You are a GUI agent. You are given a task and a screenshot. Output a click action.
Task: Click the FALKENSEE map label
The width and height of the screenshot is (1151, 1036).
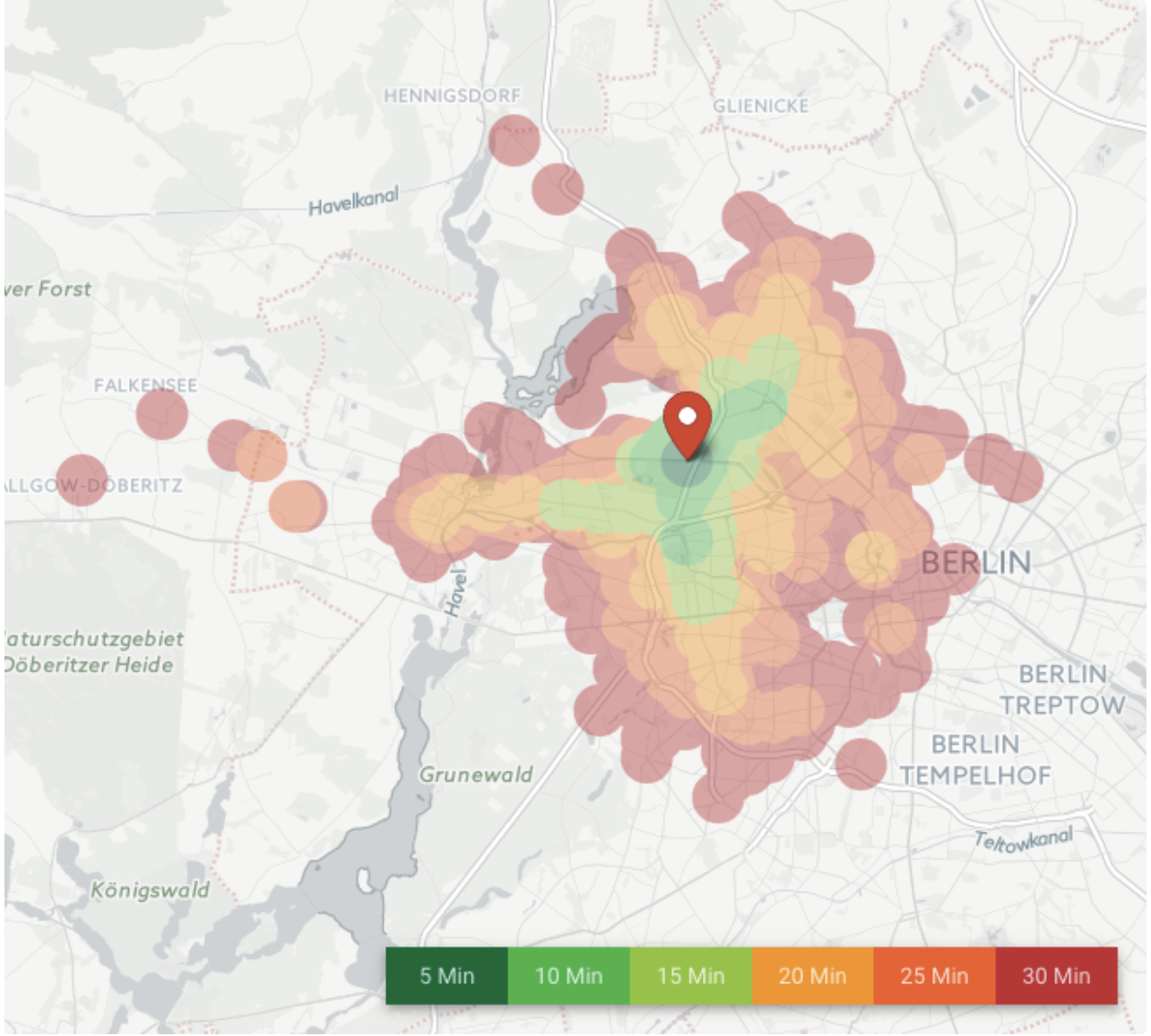(x=145, y=385)
